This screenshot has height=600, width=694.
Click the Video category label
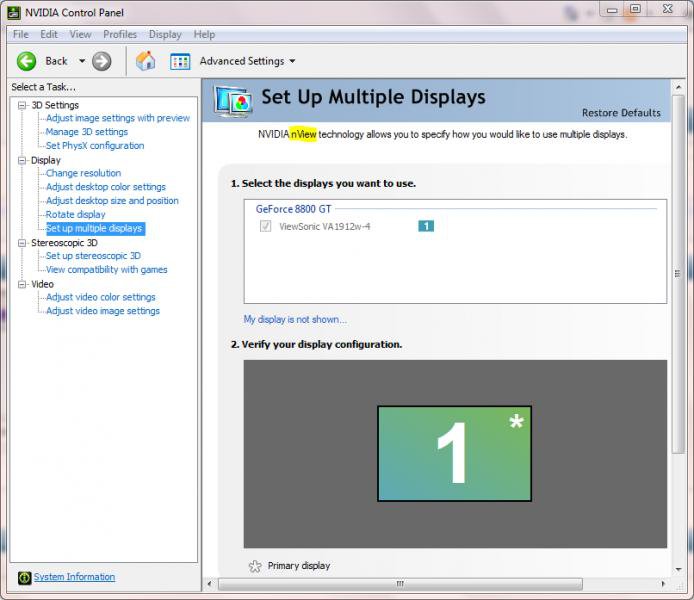(x=42, y=284)
